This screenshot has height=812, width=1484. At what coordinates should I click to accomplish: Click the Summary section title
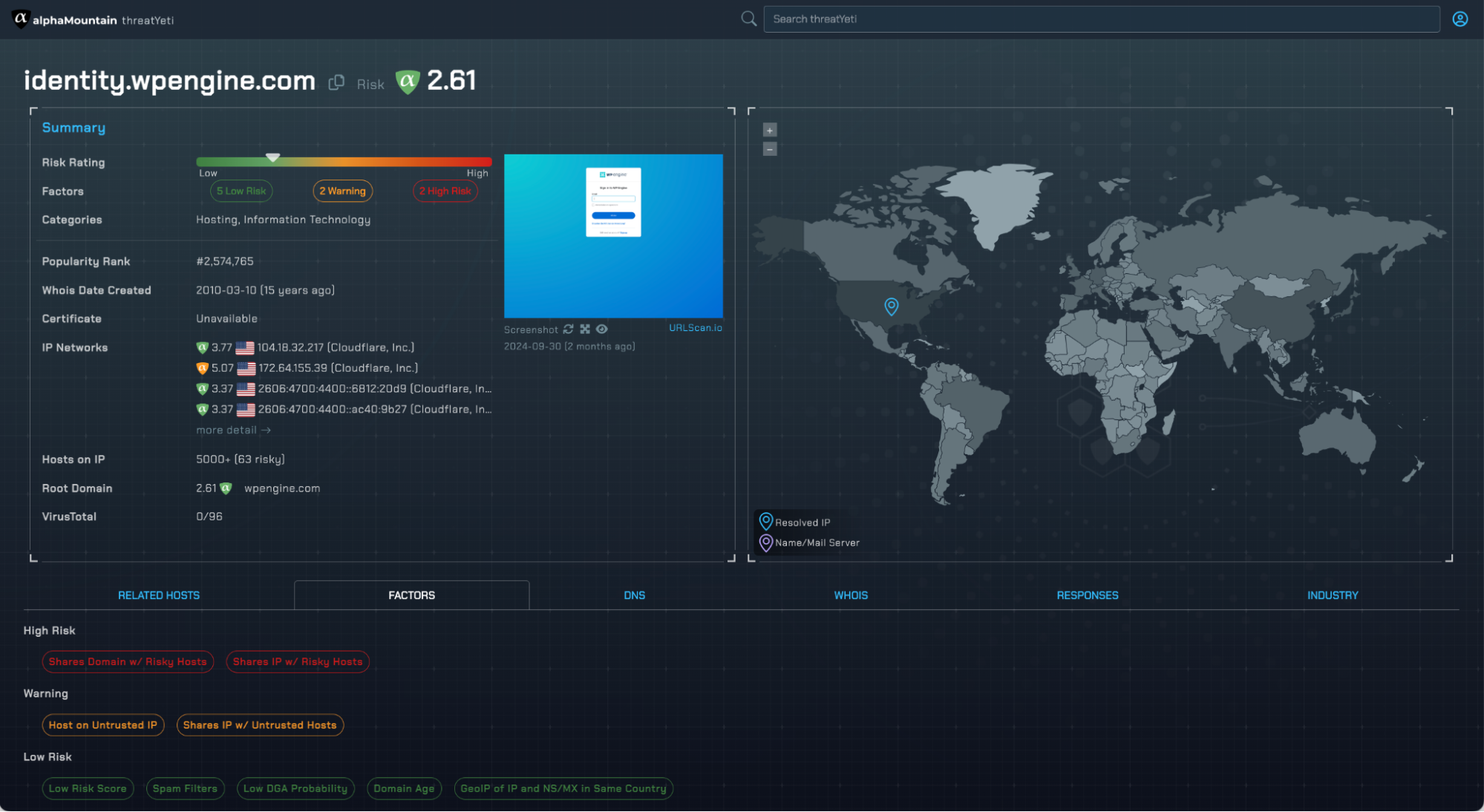[73, 128]
